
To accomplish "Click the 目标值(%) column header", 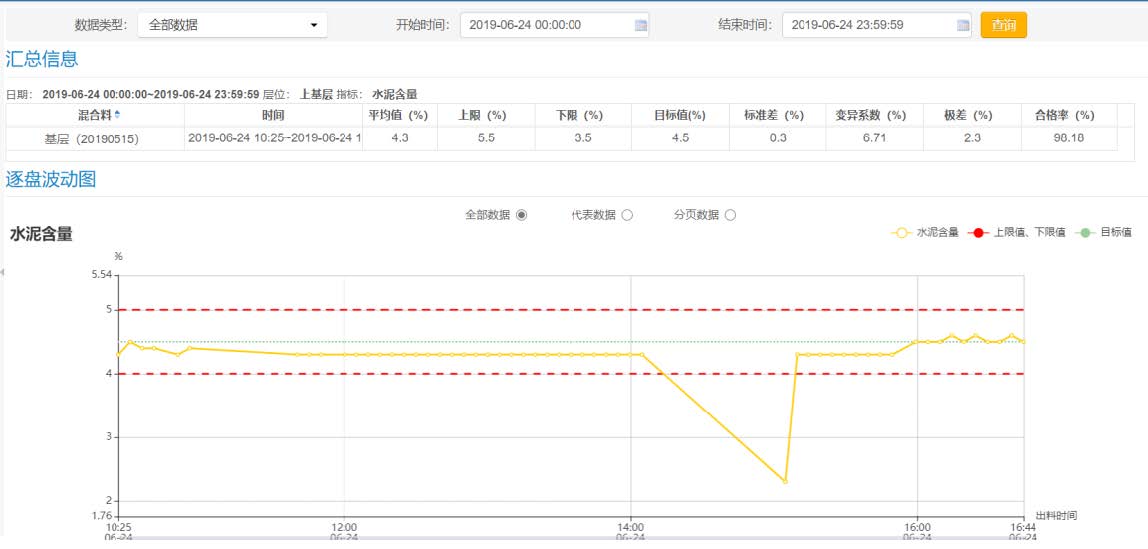I will (x=680, y=116).
